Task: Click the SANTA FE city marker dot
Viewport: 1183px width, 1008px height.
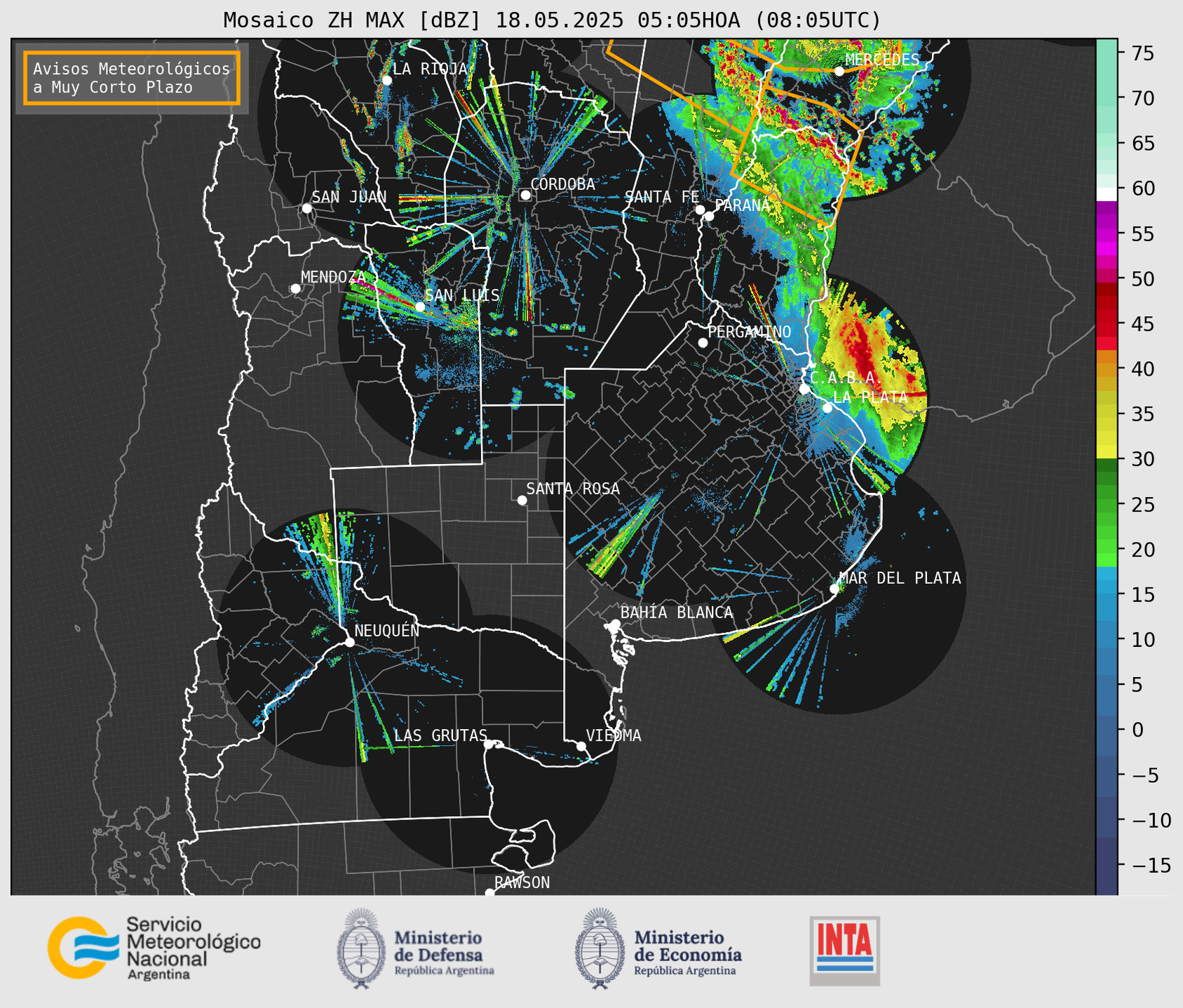Action: pos(700,210)
